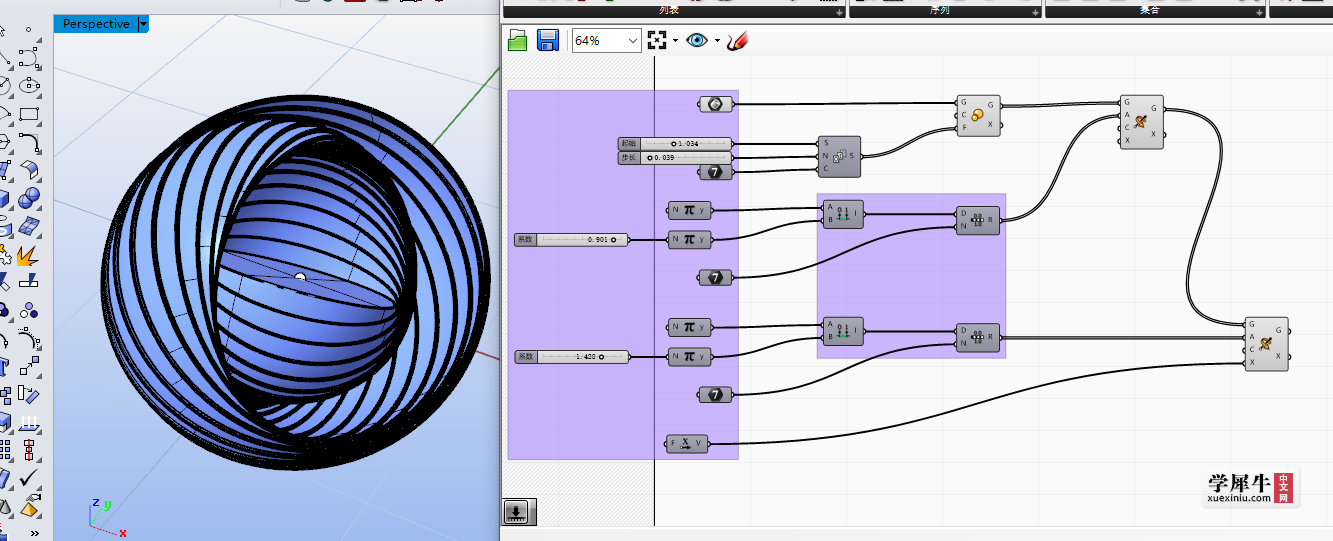The width and height of the screenshot is (1333, 541).
Task: Select the Fillet surface tool
Action: pos(27,170)
